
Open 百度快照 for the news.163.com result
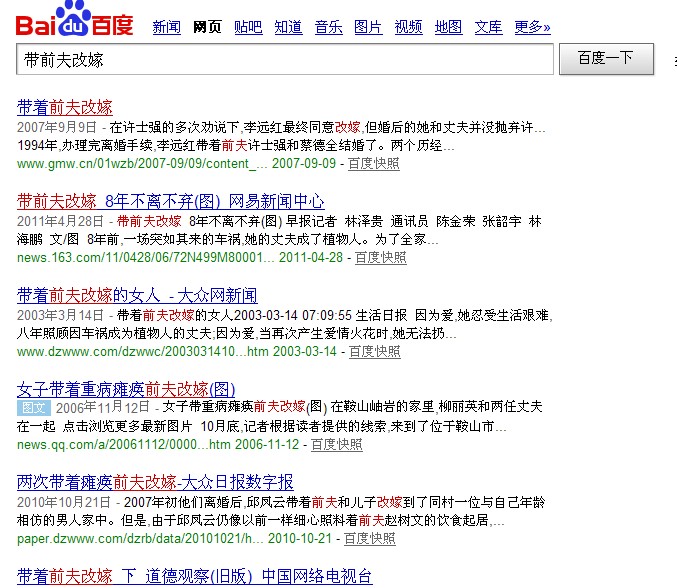pos(380,258)
